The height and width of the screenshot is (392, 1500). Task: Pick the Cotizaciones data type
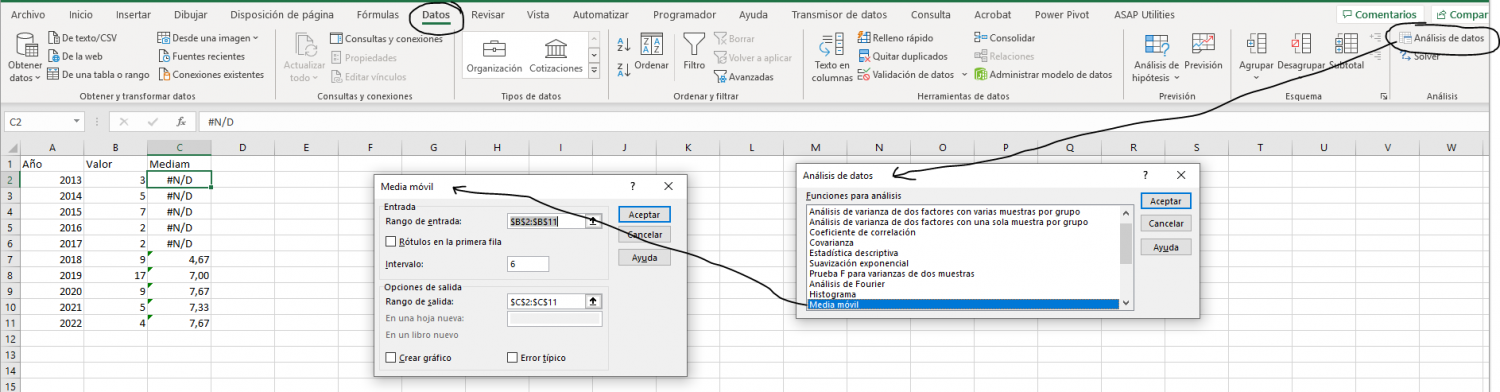556,56
